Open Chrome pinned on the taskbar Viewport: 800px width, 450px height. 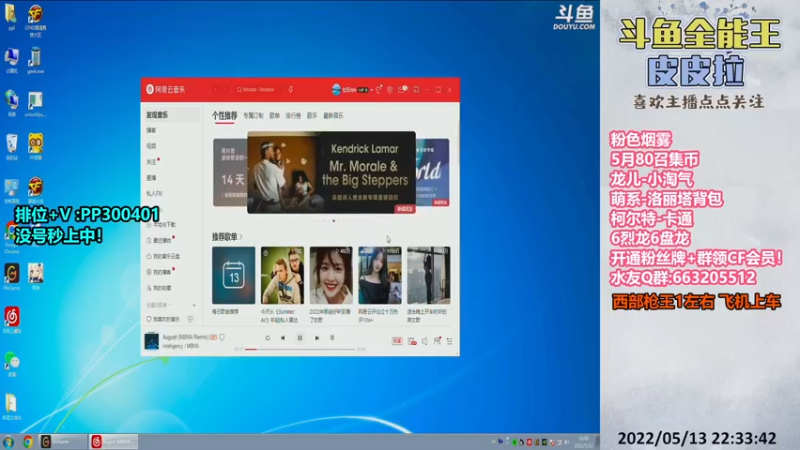coord(28,442)
